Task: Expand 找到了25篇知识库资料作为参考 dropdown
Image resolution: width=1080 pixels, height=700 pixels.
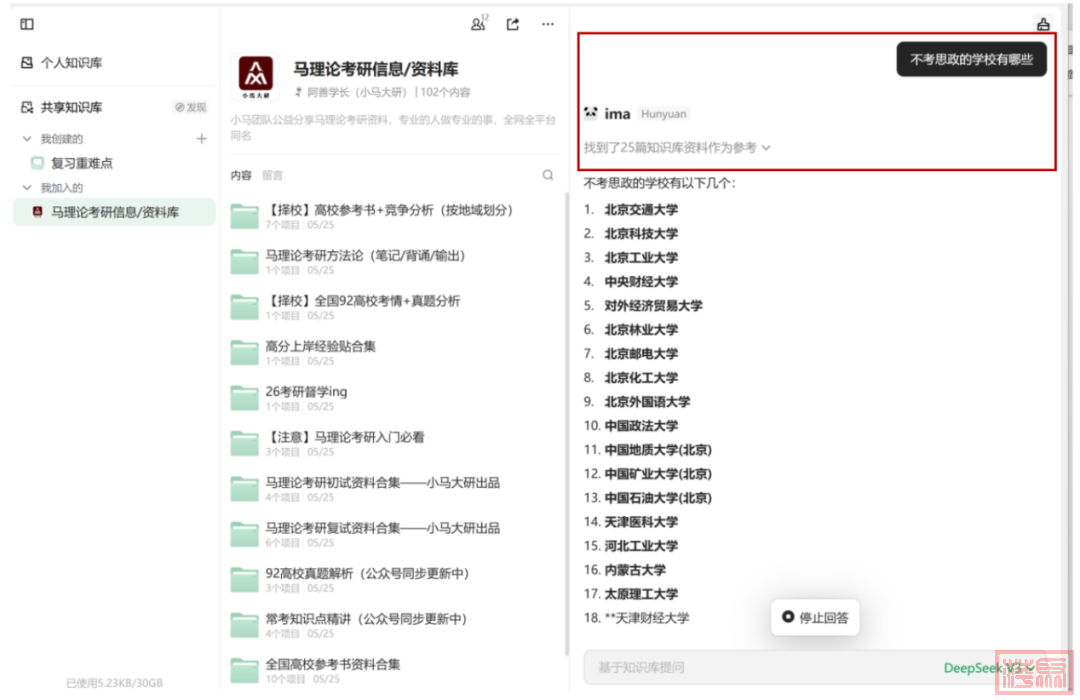Action: [x=677, y=147]
